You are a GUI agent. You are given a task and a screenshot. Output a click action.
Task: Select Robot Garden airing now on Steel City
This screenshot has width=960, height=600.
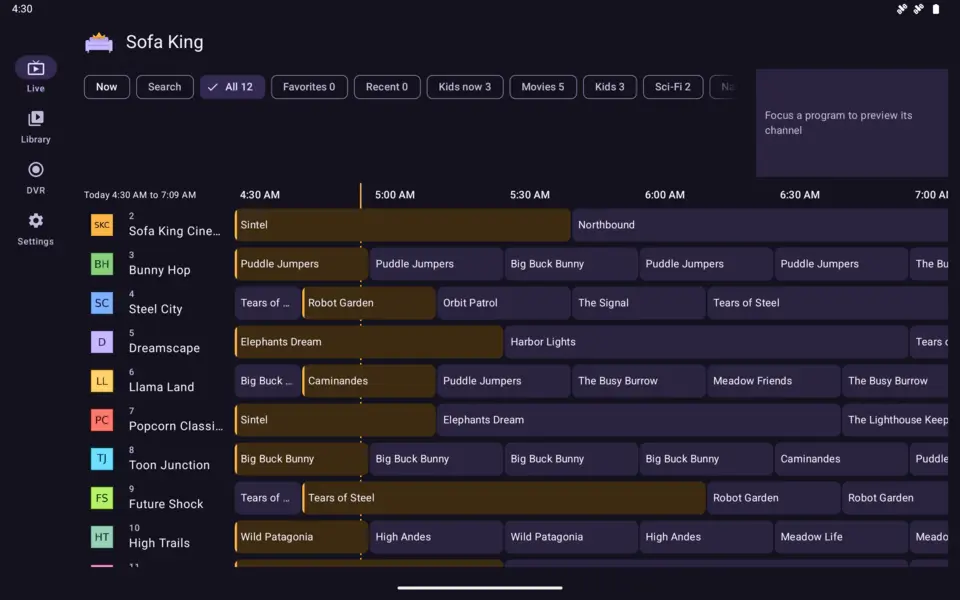pyautogui.click(x=369, y=303)
